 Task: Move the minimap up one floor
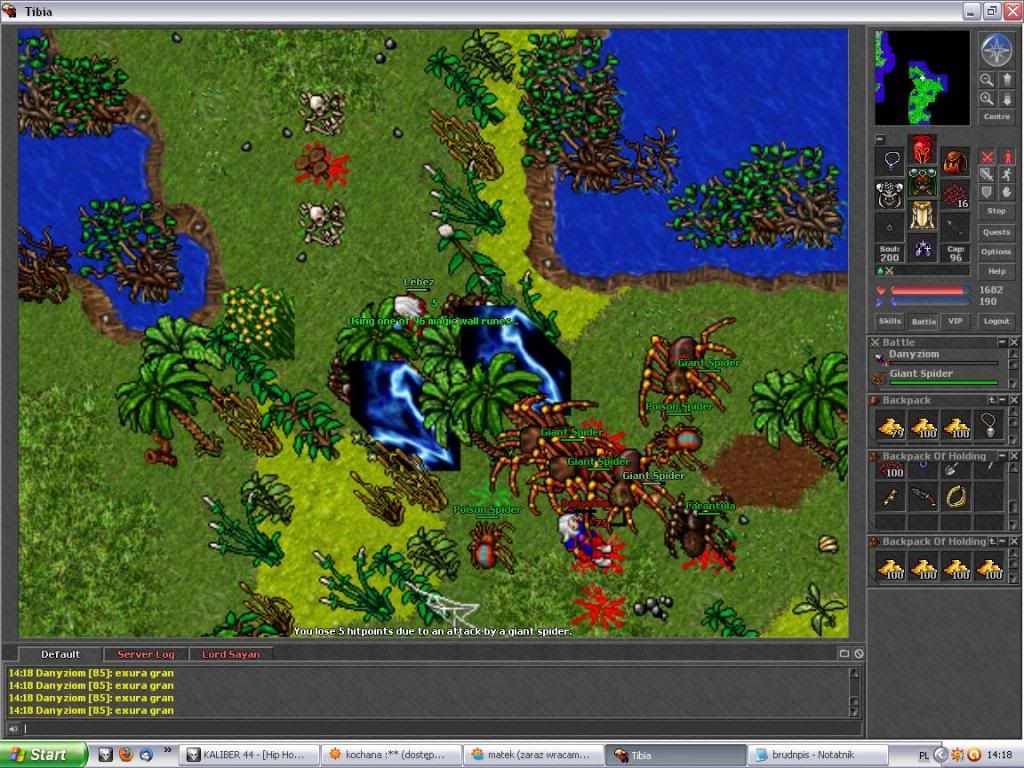coord(1007,80)
